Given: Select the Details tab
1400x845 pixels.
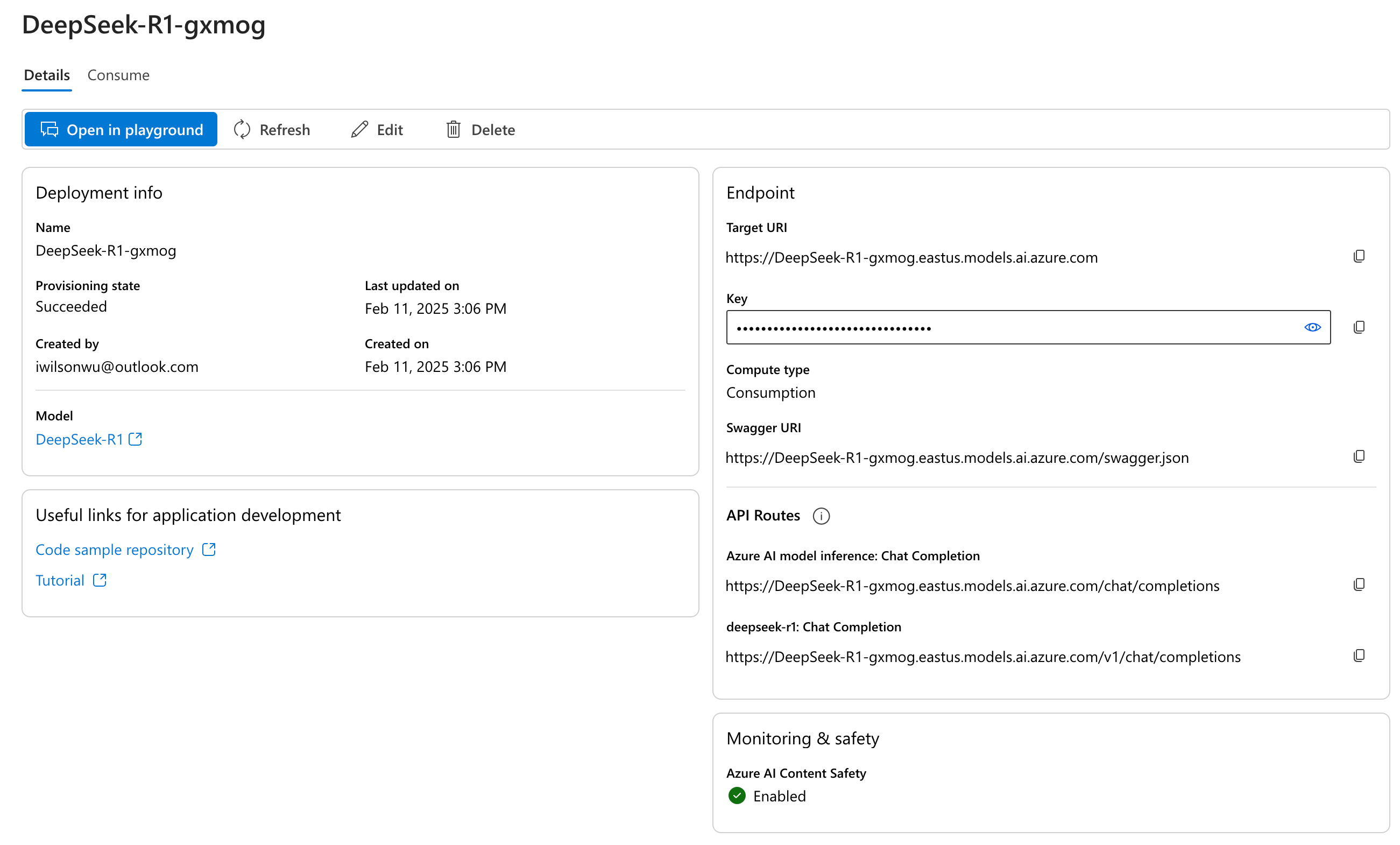Looking at the screenshot, I should coord(47,75).
